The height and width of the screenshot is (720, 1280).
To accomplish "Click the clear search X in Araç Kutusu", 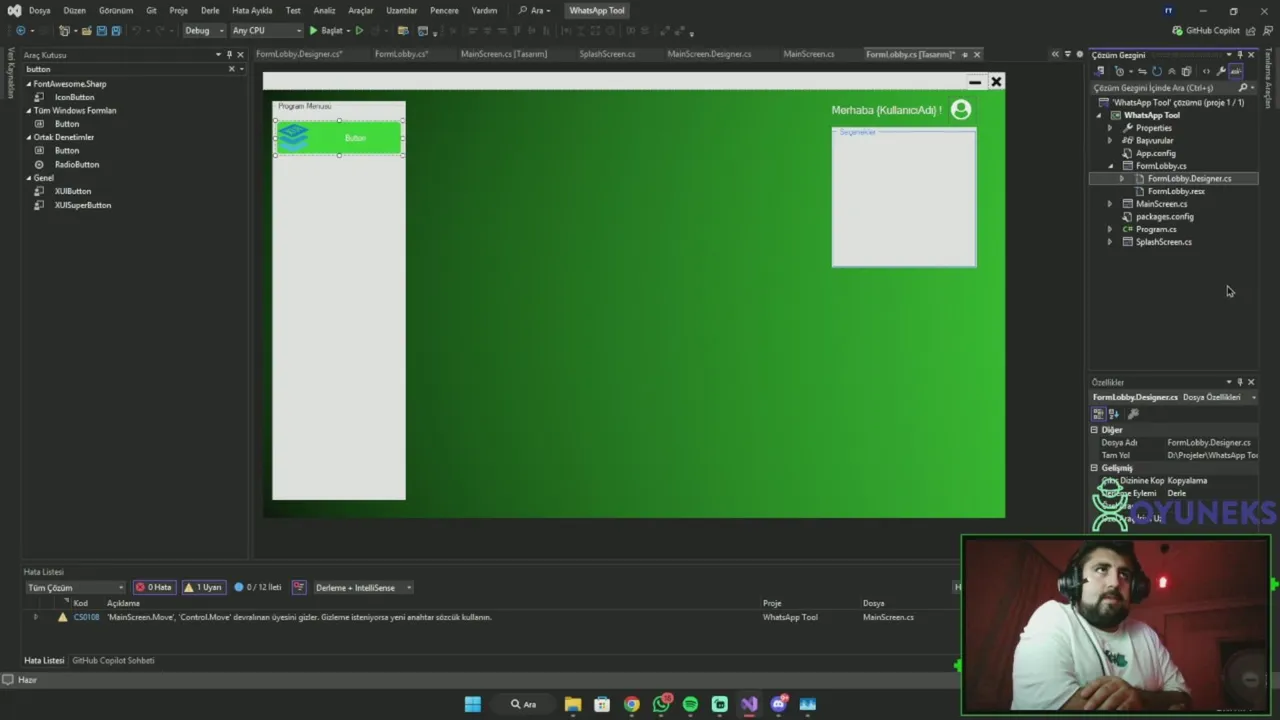I will click(231, 69).
